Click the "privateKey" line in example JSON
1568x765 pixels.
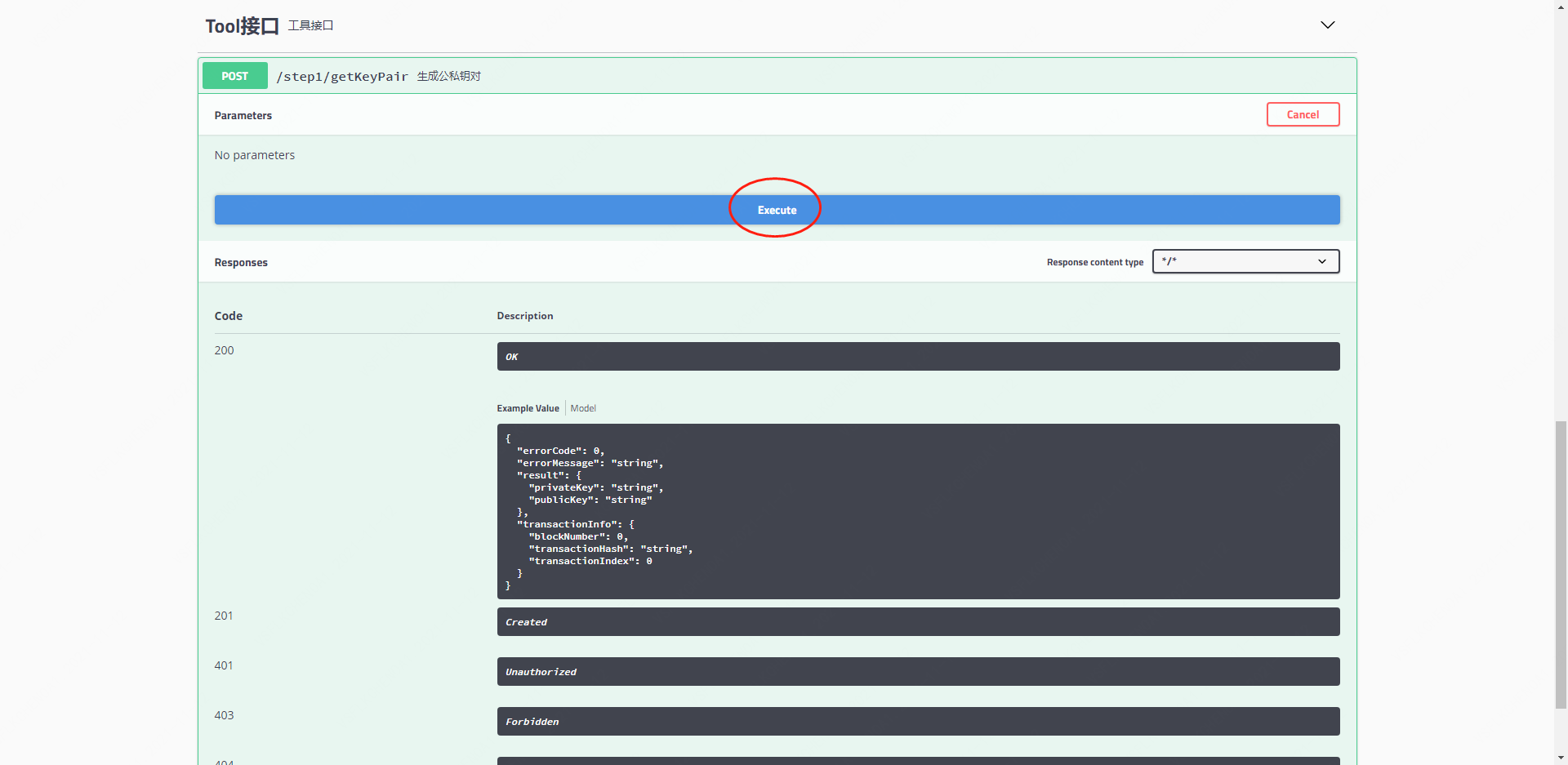596,487
